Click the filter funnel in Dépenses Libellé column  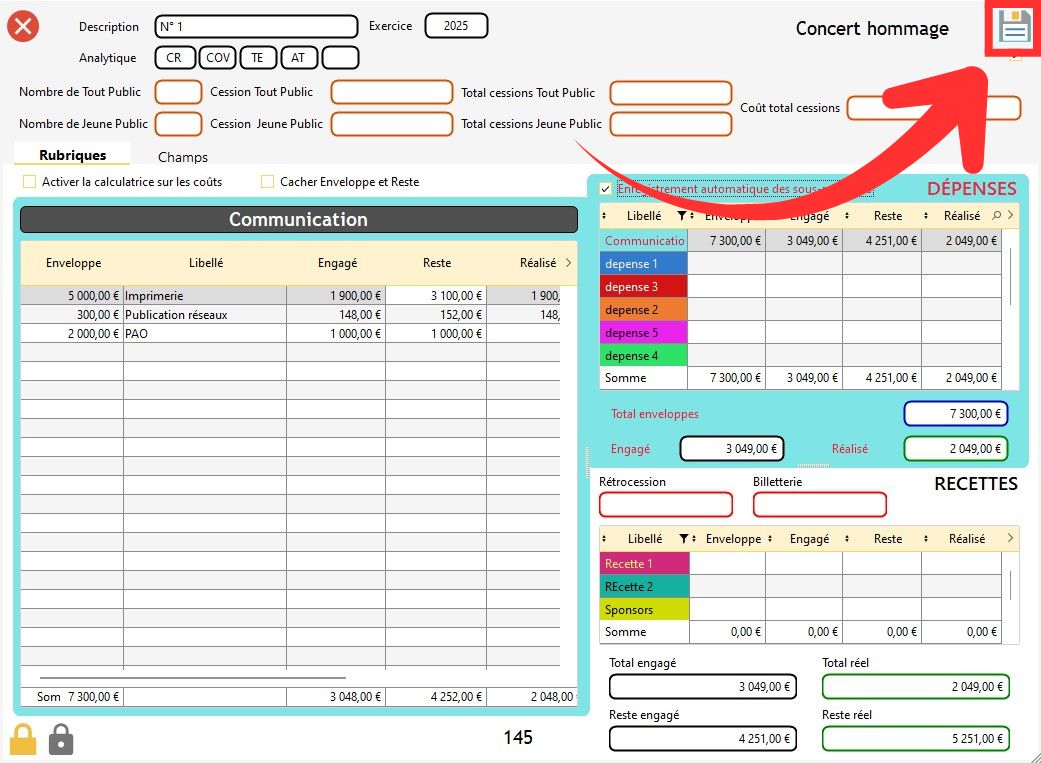(x=682, y=215)
